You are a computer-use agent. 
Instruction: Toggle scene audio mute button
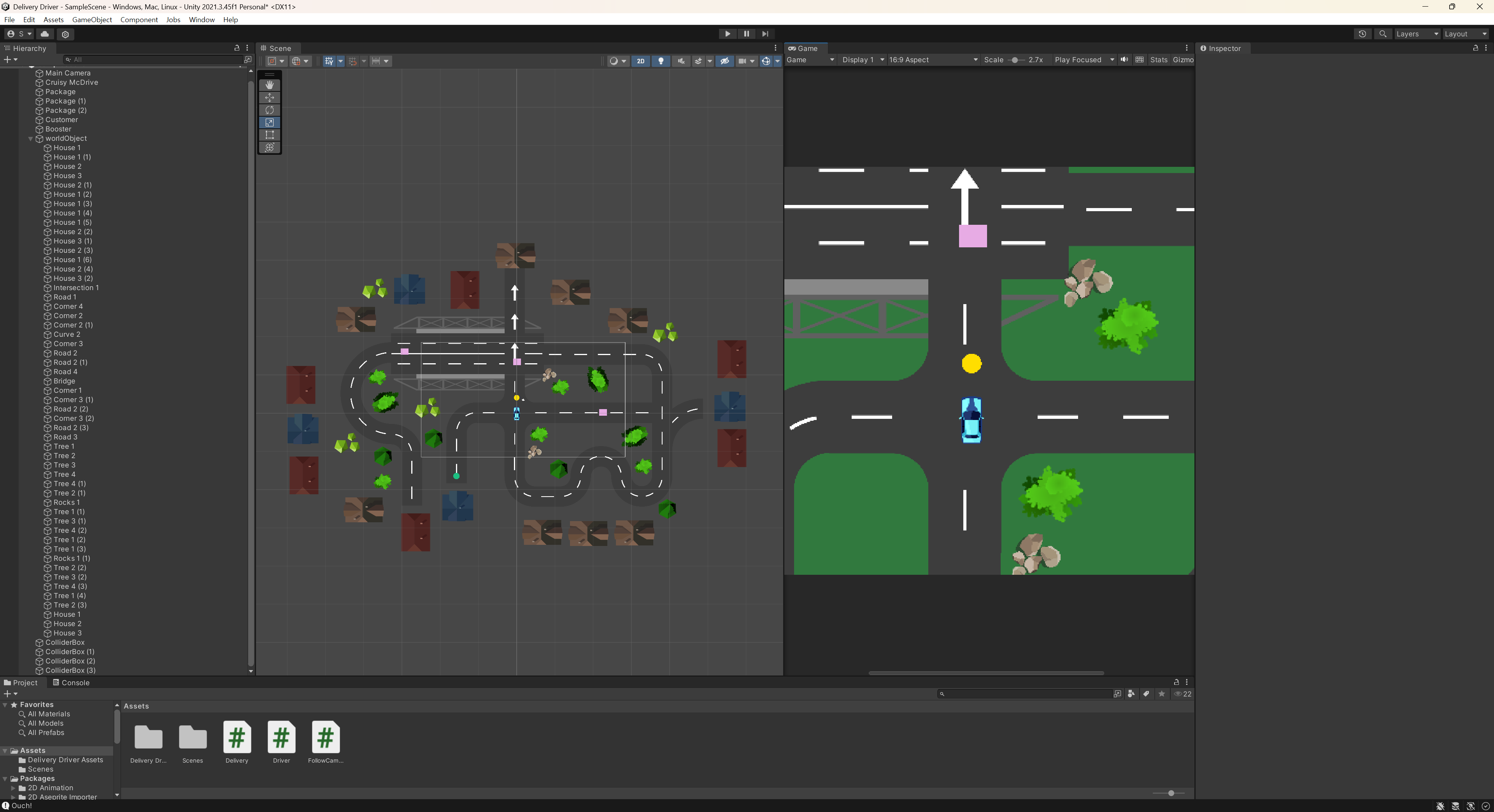click(x=680, y=61)
